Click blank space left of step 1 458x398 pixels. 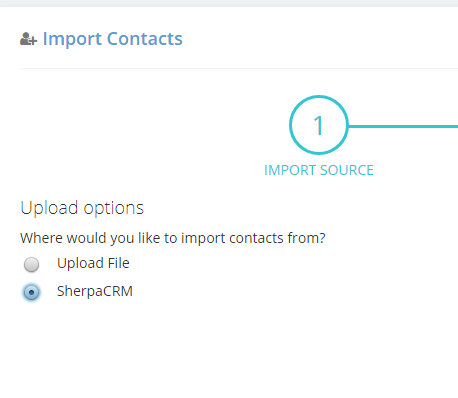pos(150,125)
